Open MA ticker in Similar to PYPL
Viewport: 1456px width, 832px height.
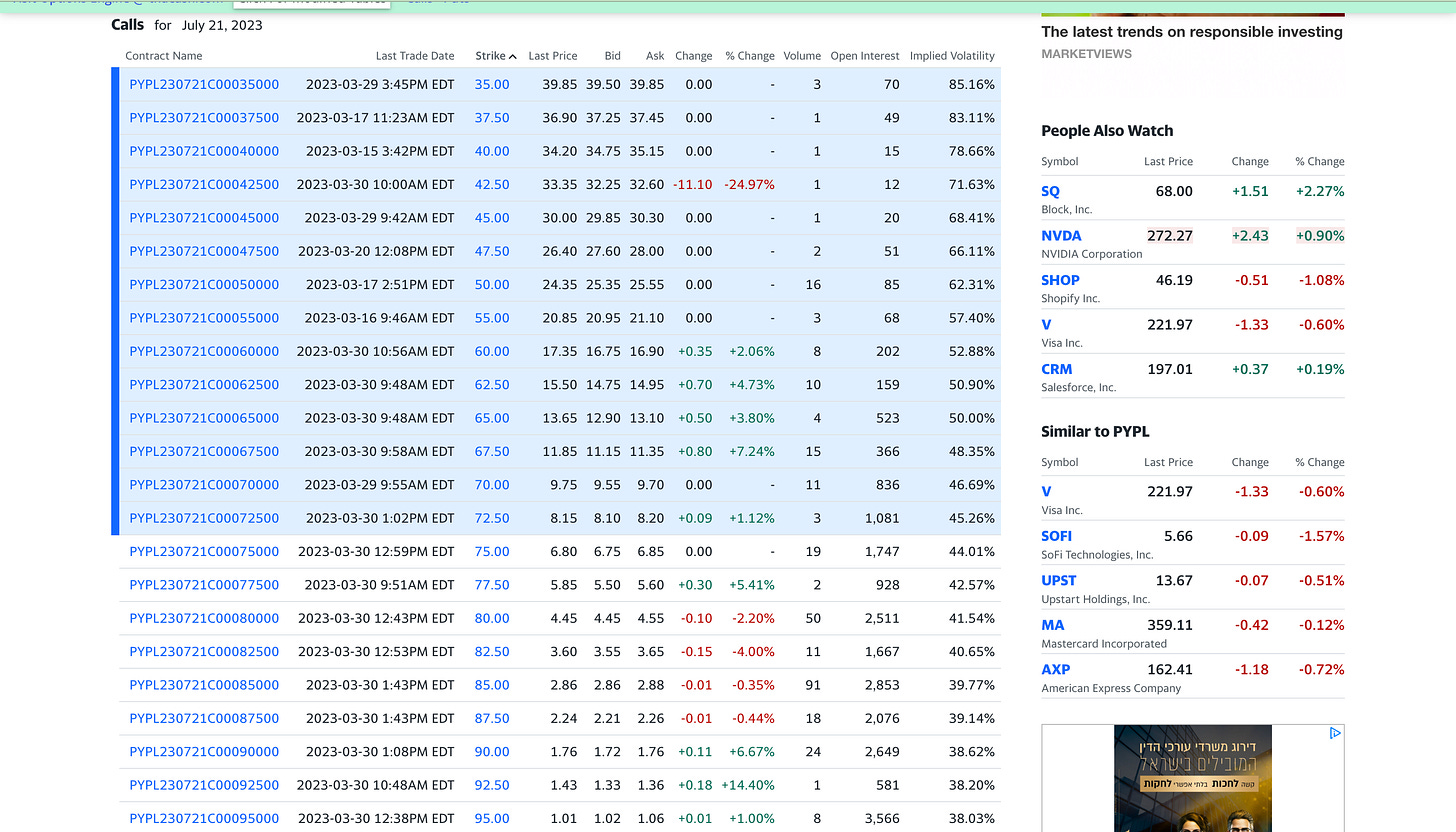coord(1053,625)
